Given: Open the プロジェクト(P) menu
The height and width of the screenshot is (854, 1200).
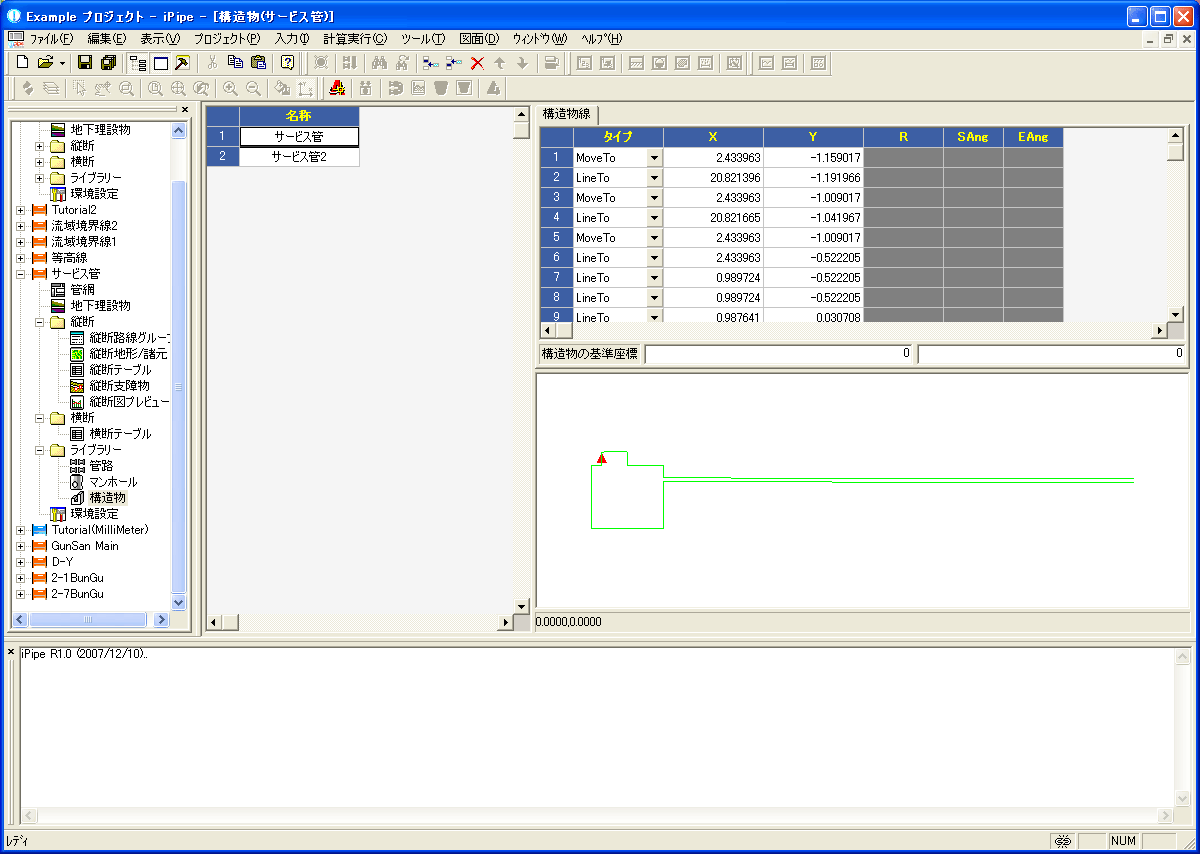Looking at the screenshot, I should [x=226, y=39].
